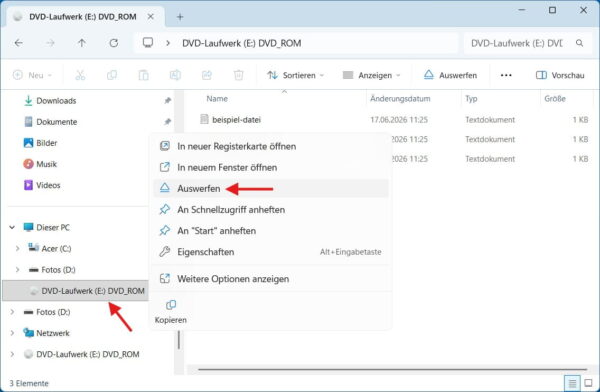Sort by Änderungsdatum column header
600x392 pixels.
click(400, 99)
